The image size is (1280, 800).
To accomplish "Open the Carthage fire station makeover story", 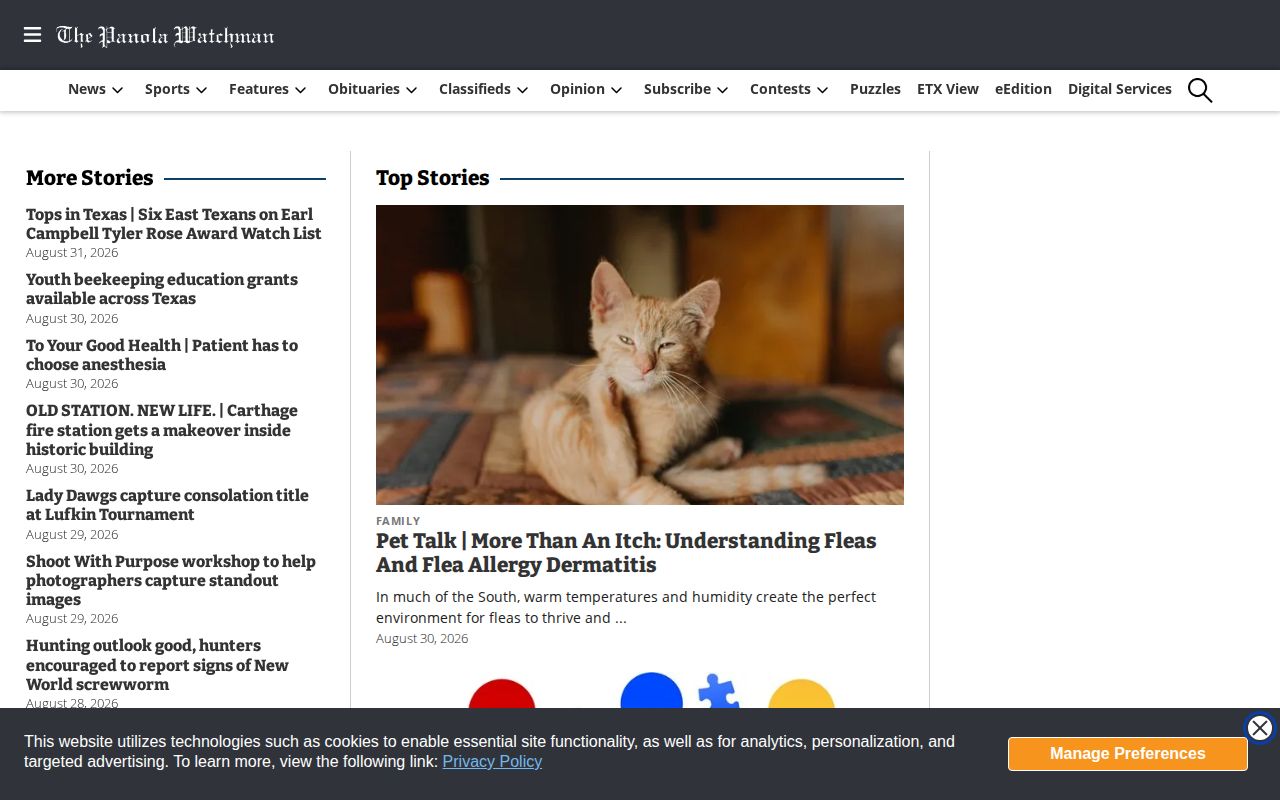I will coord(162,430).
